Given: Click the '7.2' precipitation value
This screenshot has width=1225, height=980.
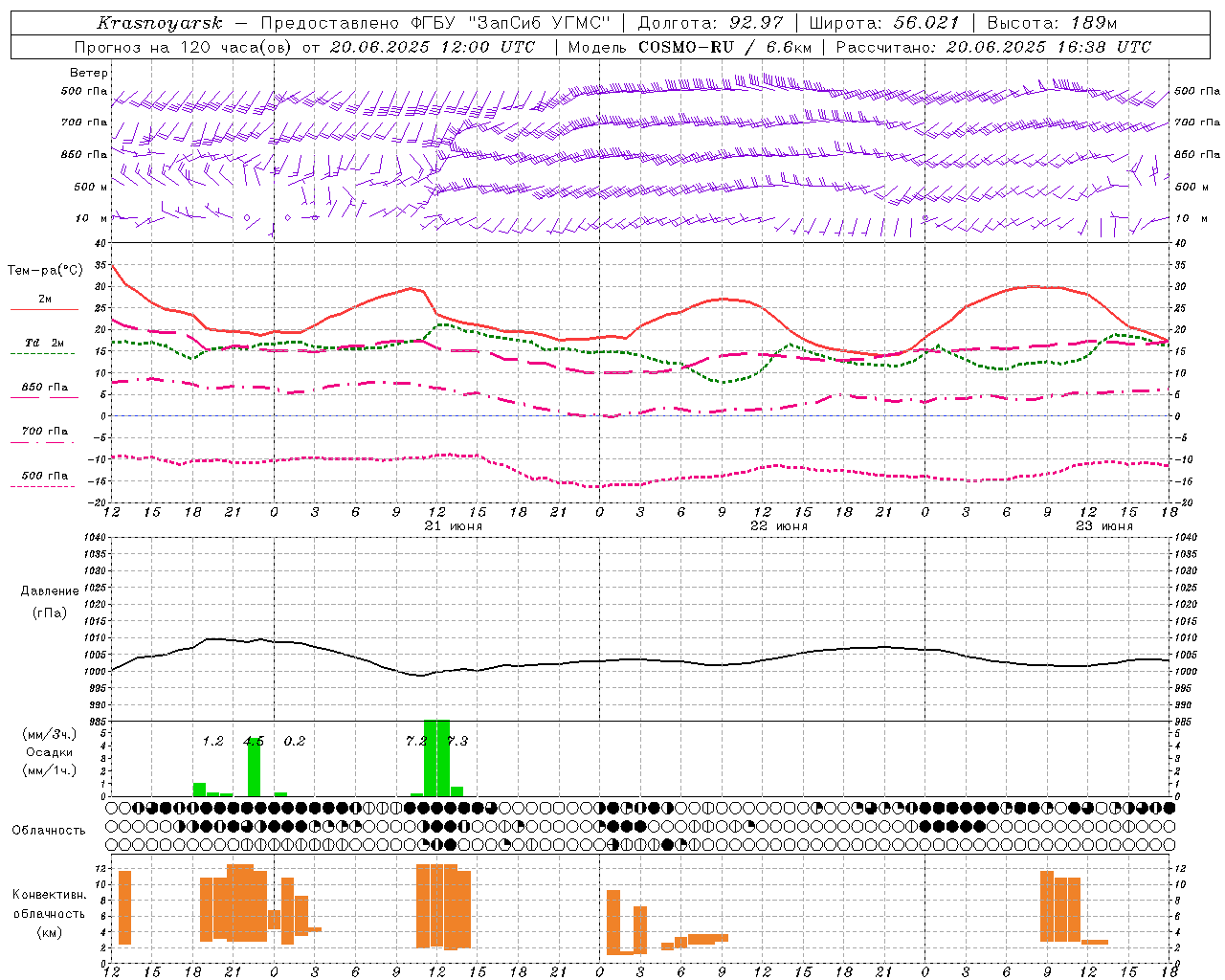Looking at the screenshot, I should coord(415,741).
